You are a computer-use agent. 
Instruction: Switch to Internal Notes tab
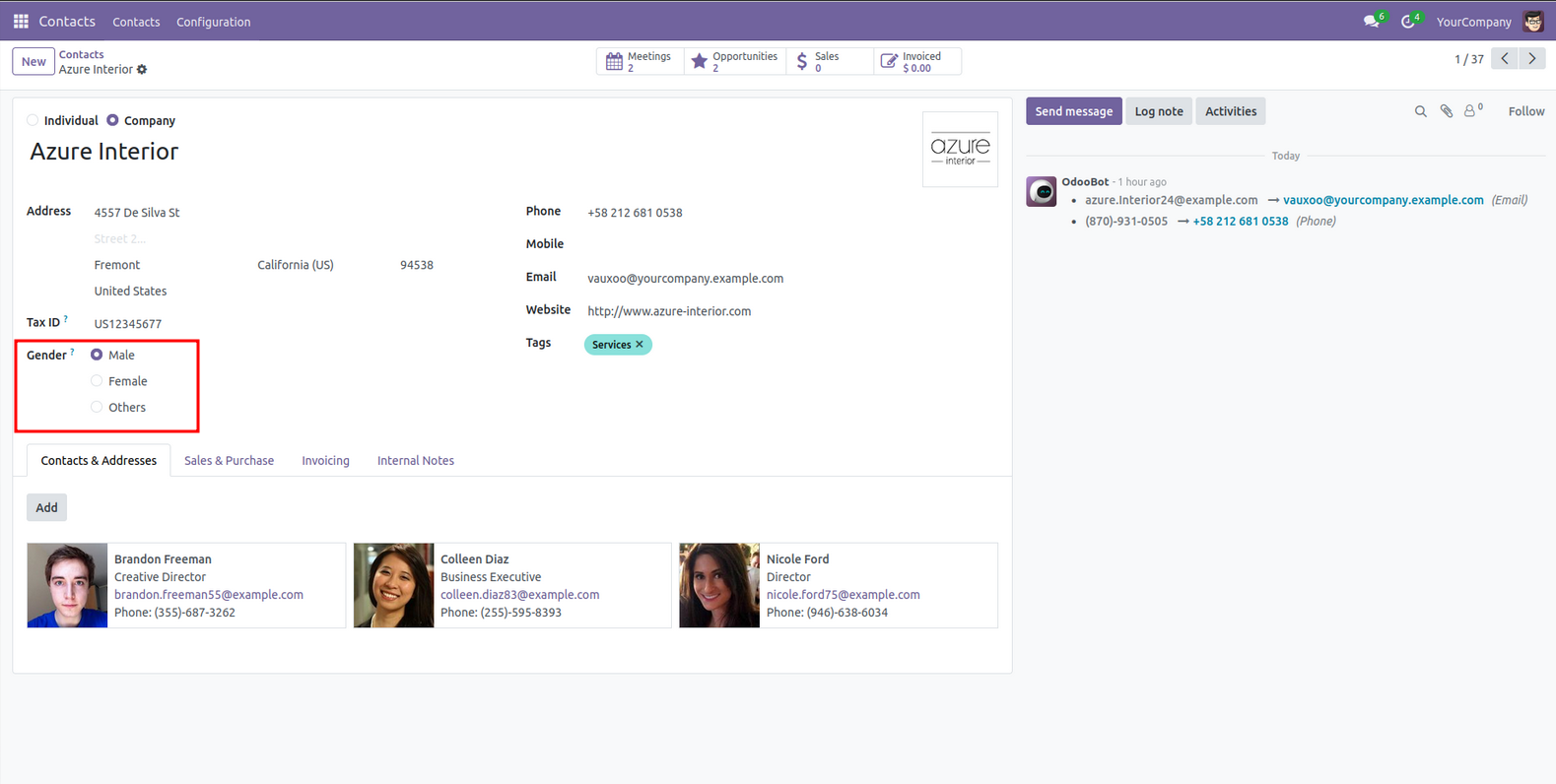(x=416, y=460)
